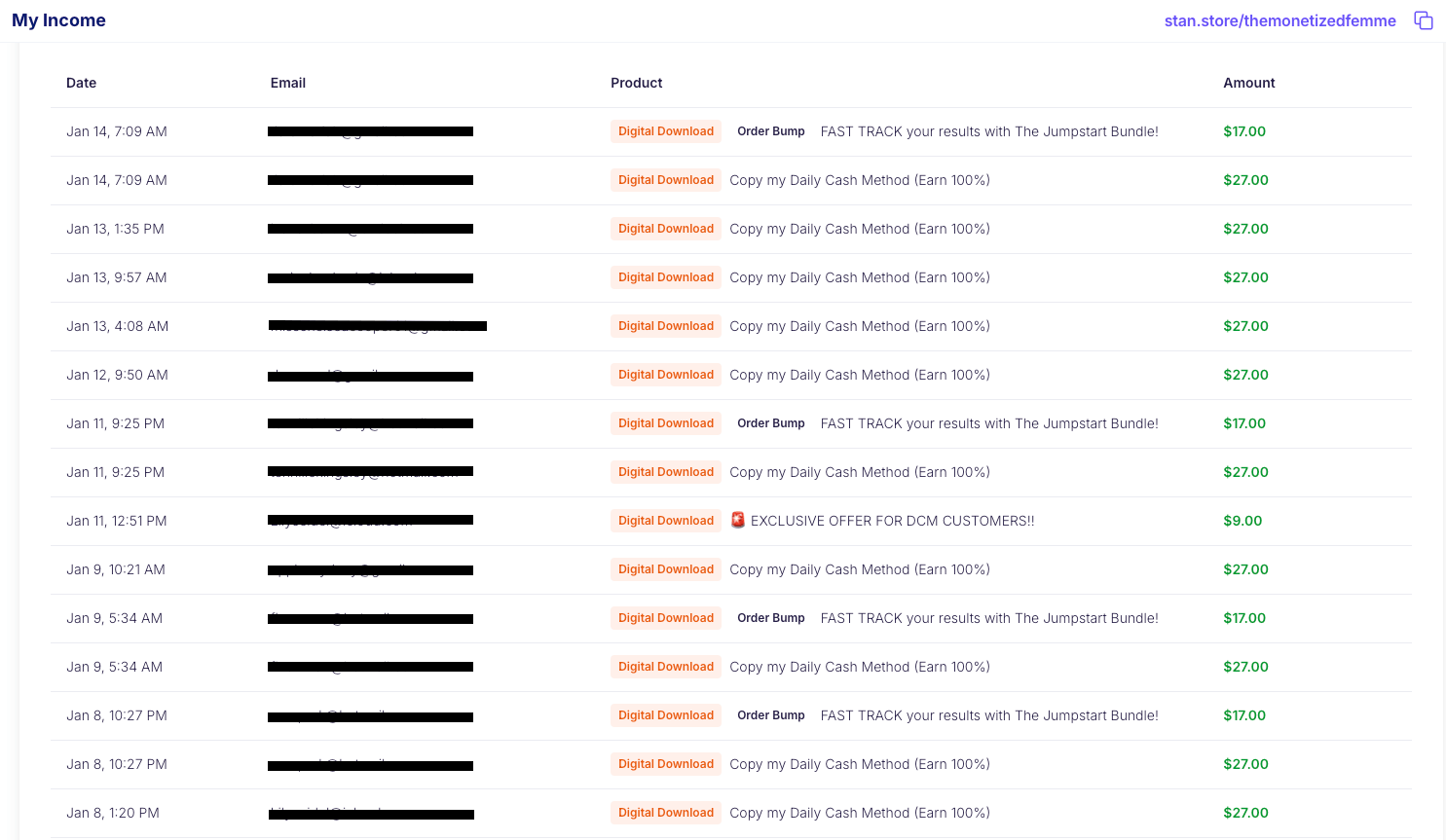Viewport: 1446px width, 840px height.
Task: Select the Jan 12, 9:50 AM date cell
Action: pos(117,375)
